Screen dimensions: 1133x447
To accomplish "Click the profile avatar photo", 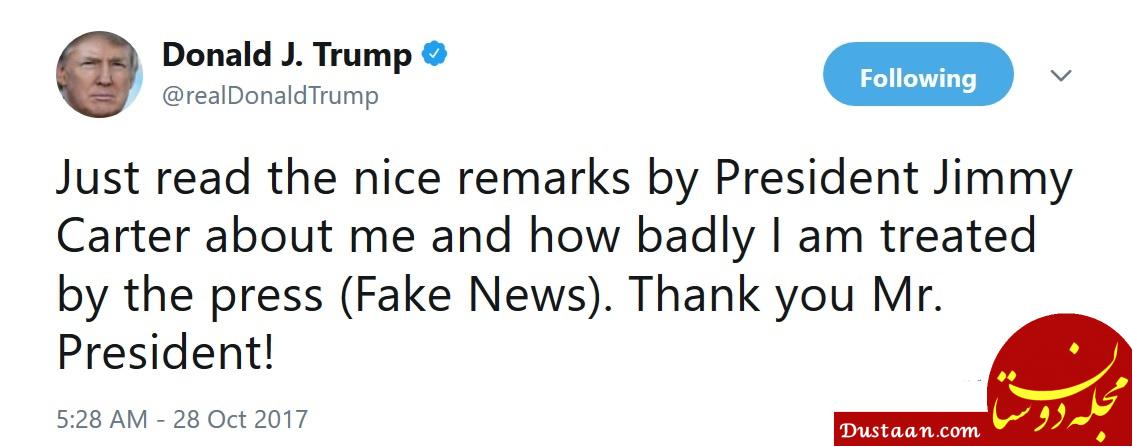I will 99,75.
